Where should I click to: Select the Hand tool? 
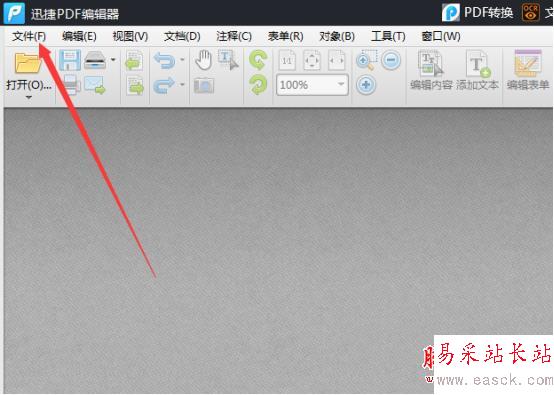[x=204, y=60]
